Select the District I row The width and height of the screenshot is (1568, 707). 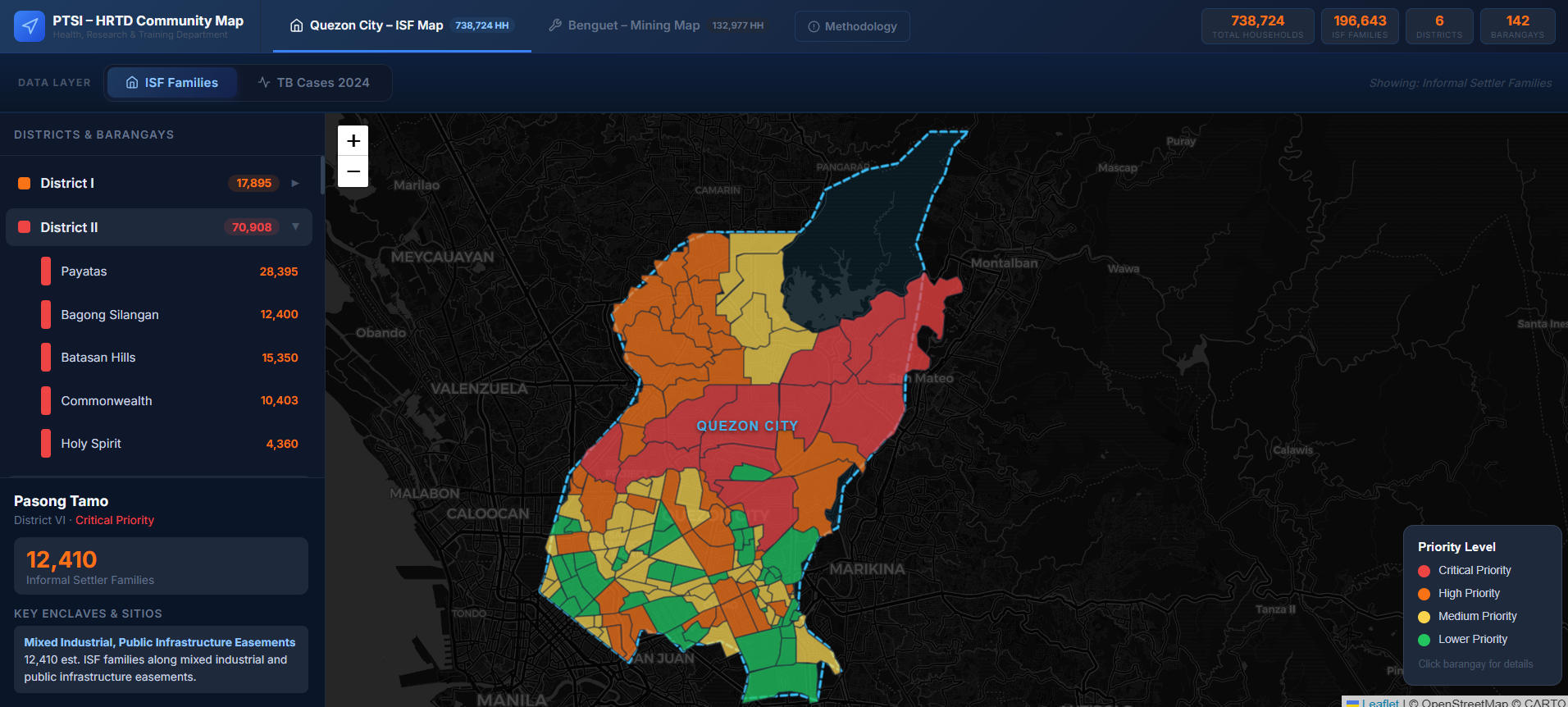pos(159,184)
